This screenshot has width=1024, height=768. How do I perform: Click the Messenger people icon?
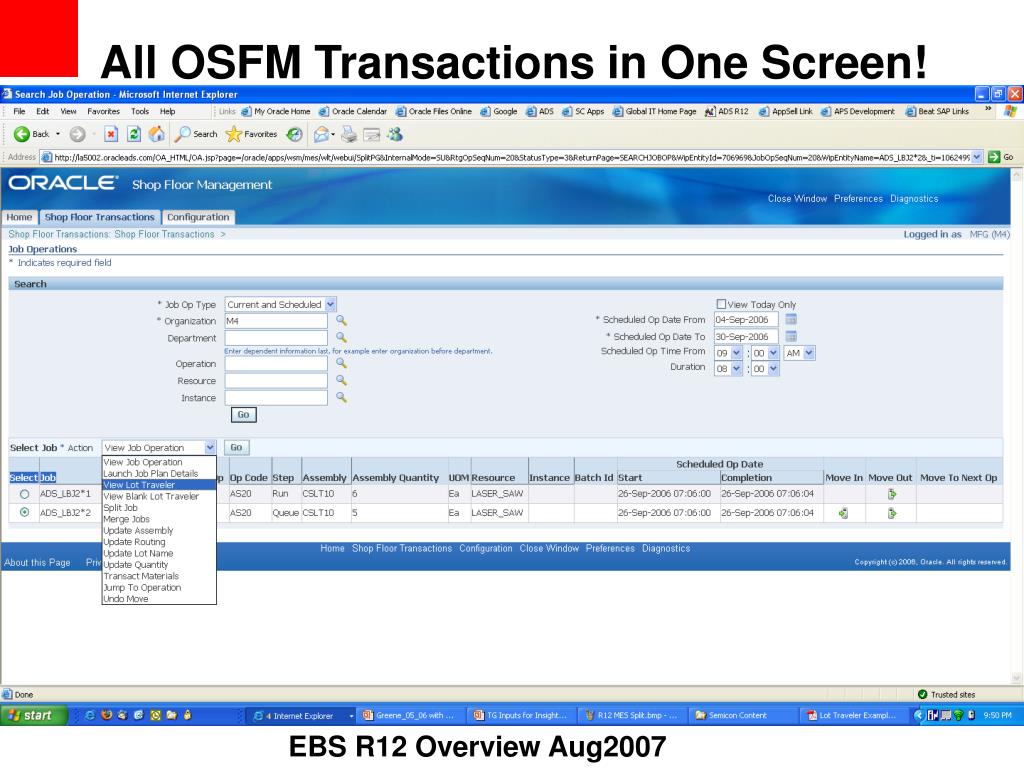pyautogui.click(x=395, y=135)
